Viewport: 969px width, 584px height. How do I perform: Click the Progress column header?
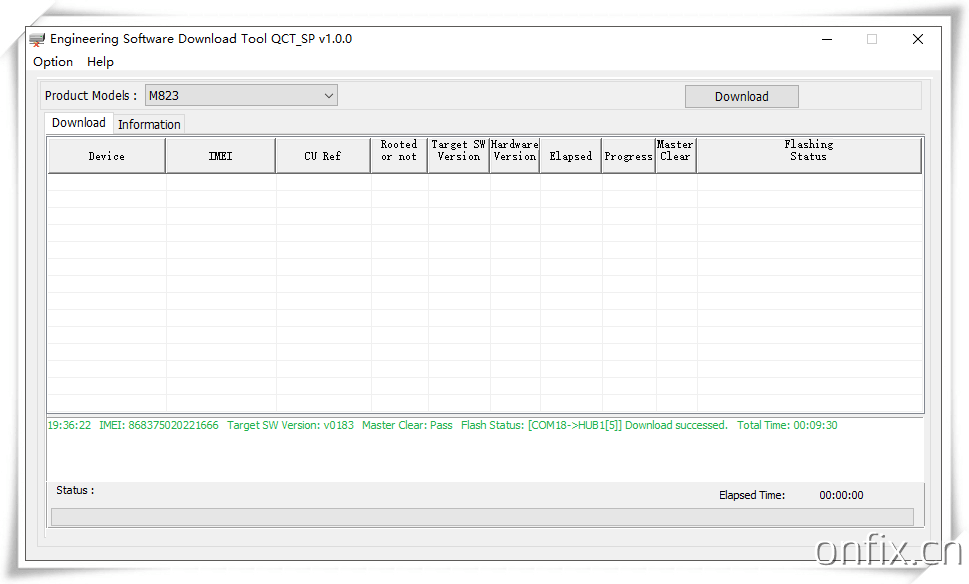pos(628,156)
